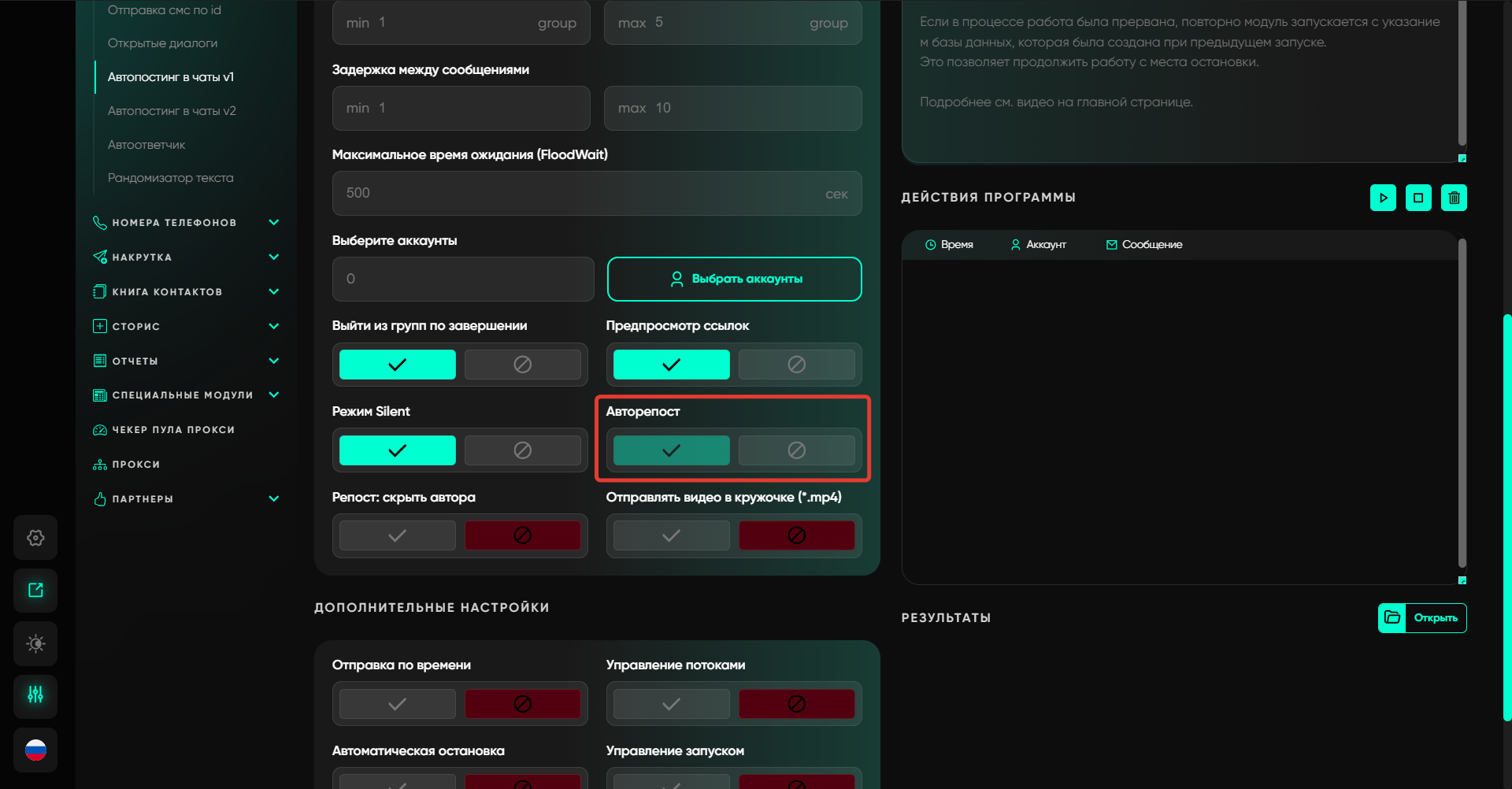The height and width of the screenshot is (789, 1512).
Task: Click the external link icon in the sidebar
Action: coord(35,591)
